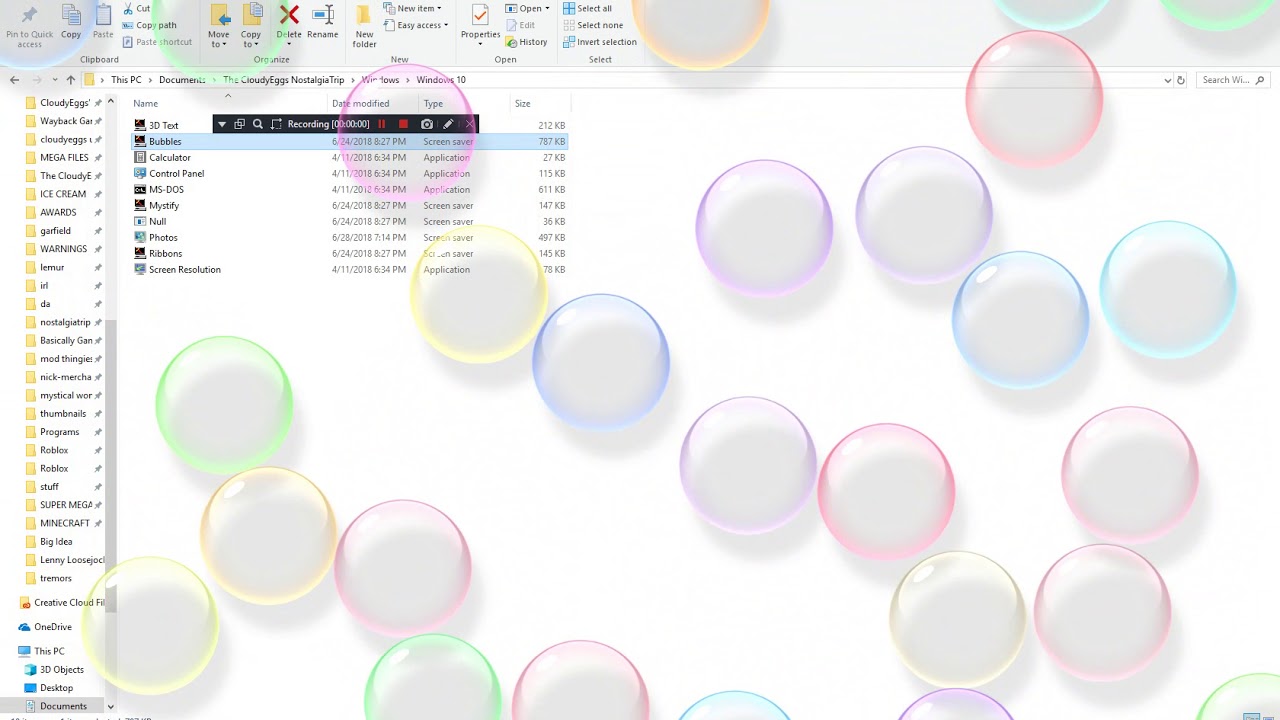1280x720 pixels.
Task: Sort by the Date modified column header
Action: click(x=360, y=104)
